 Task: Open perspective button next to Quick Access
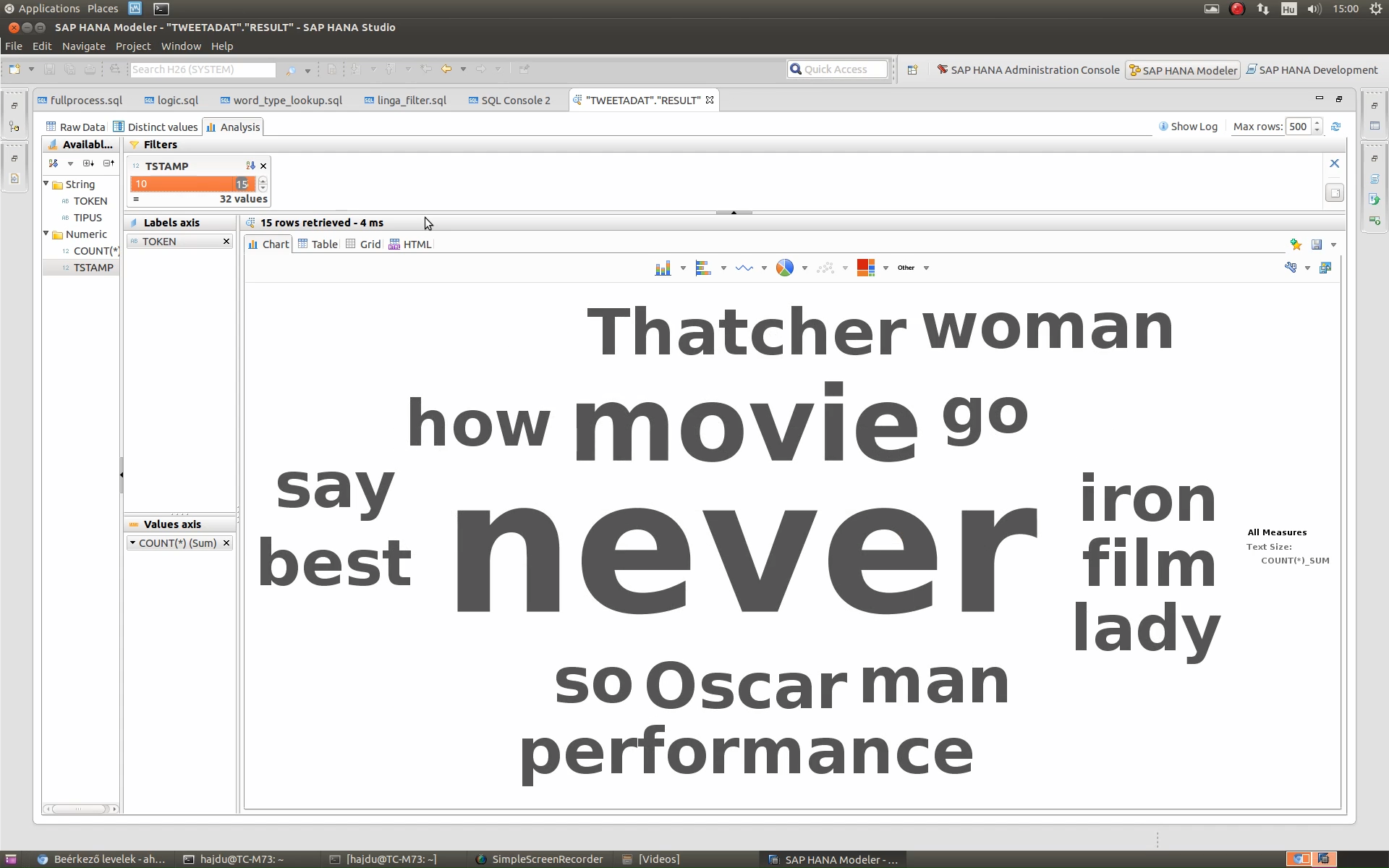pos(912,70)
